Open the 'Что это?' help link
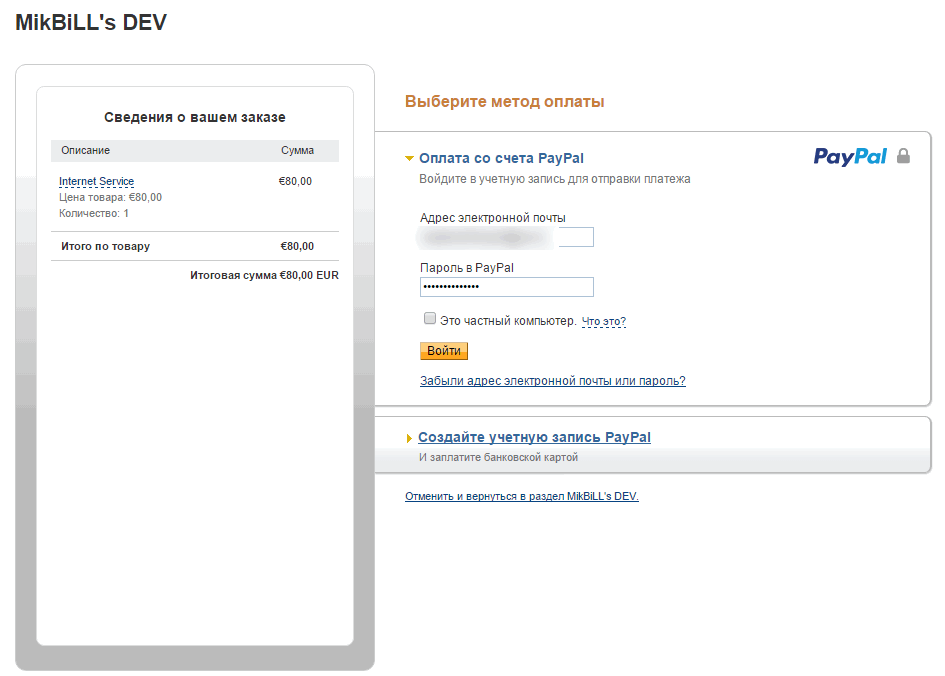This screenshot has height=676, width=945. (x=604, y=322)
